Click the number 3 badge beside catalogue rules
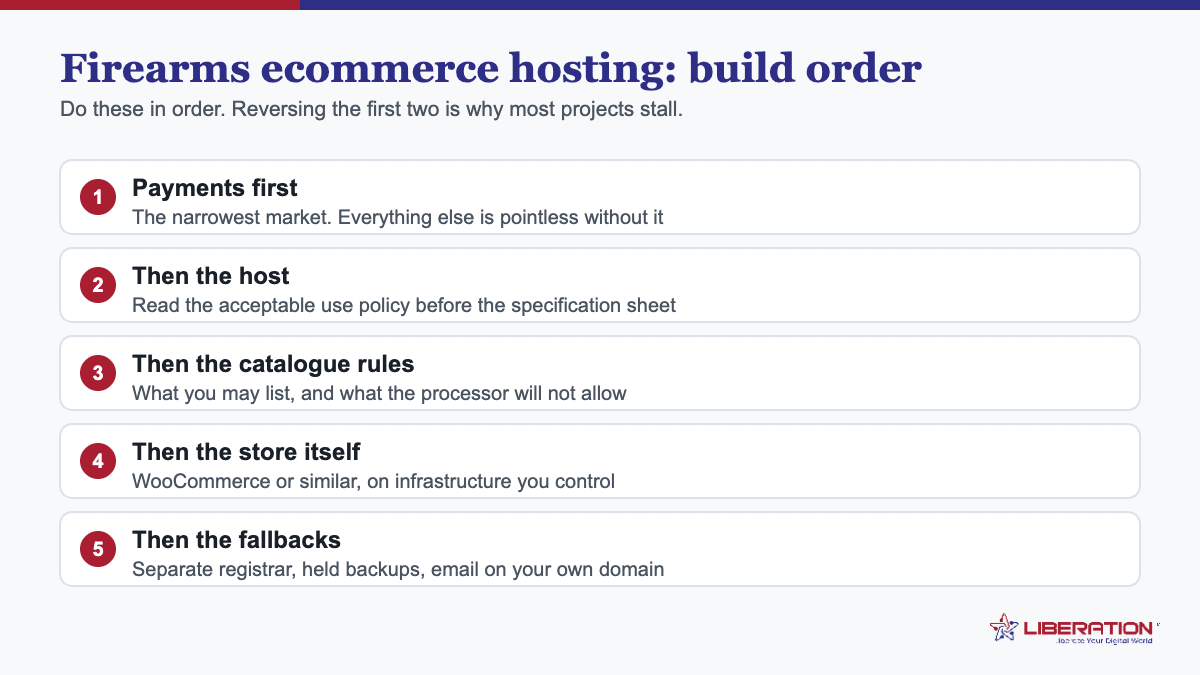Viewport: 1200px width, 675px height. tap(98, 373)
